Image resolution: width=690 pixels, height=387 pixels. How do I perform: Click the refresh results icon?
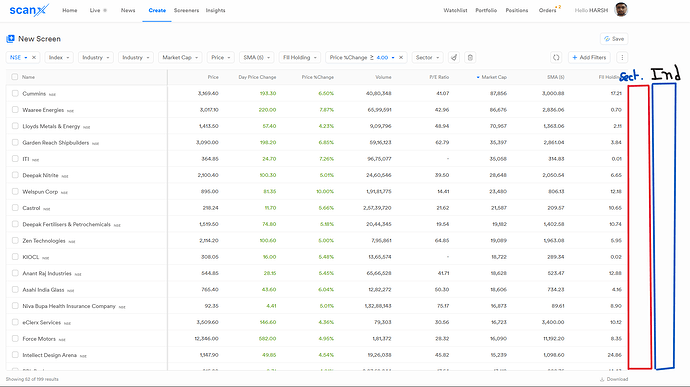tap(556, 58)
